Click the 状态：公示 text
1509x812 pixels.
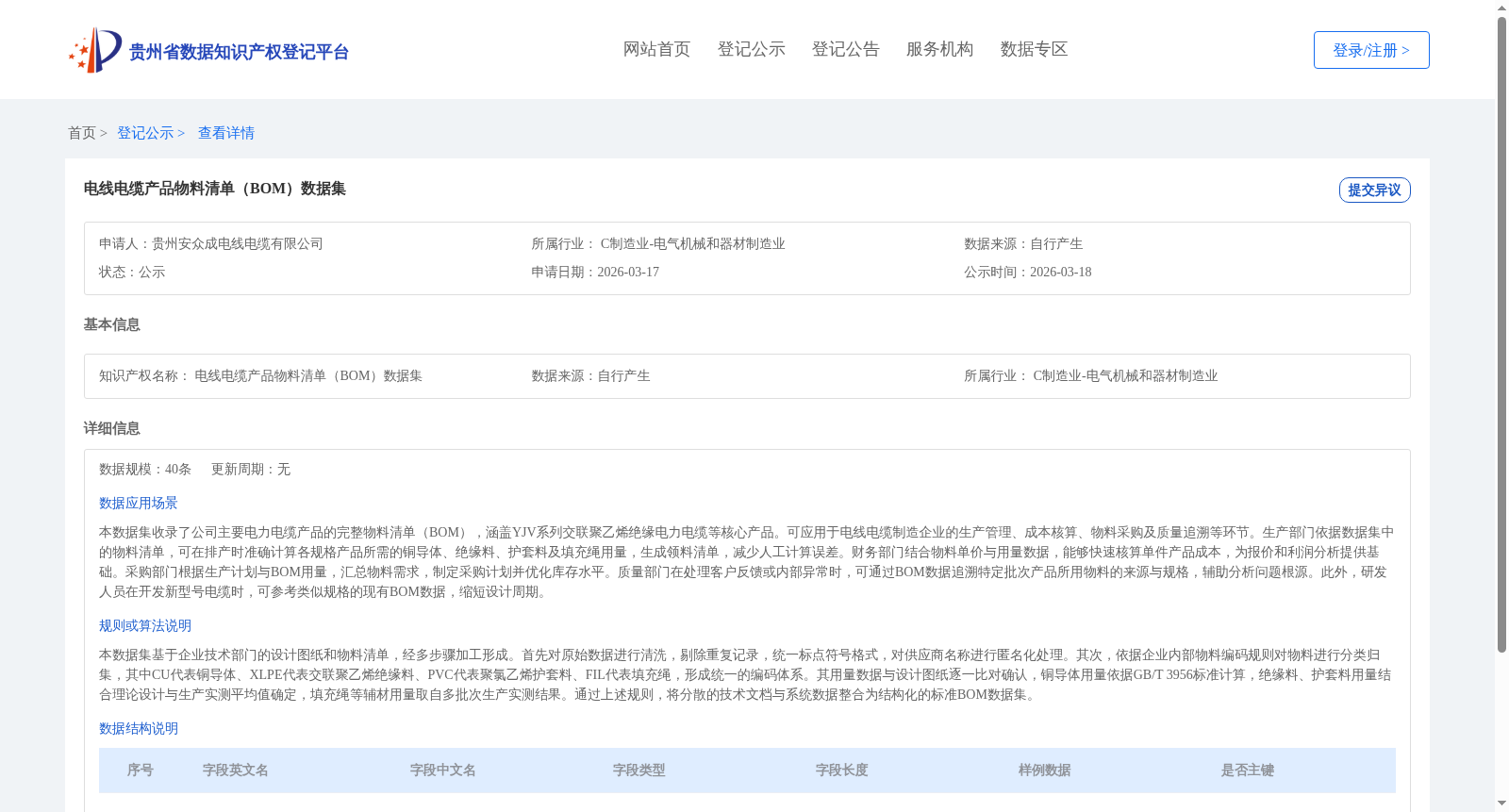(132, 273)
